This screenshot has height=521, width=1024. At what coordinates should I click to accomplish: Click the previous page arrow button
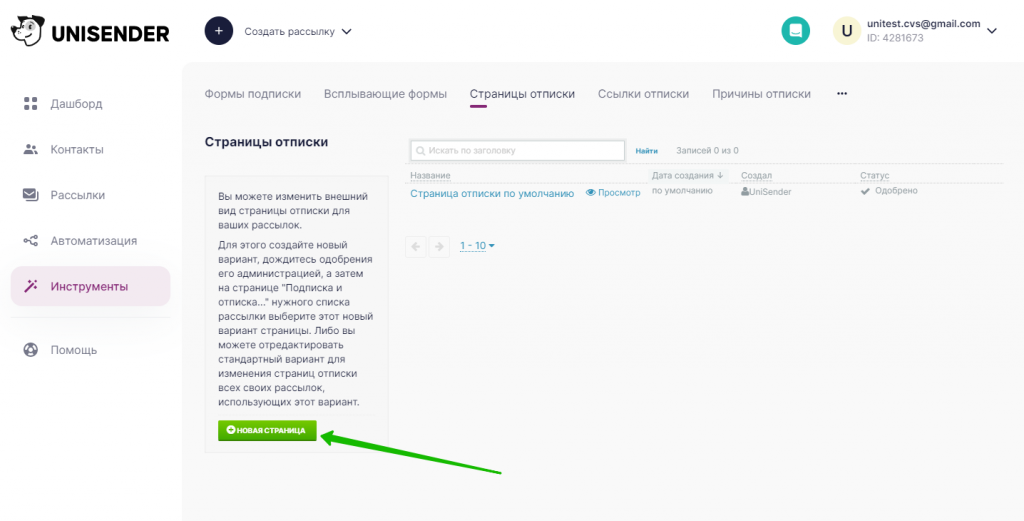click(x=416, y=246)
